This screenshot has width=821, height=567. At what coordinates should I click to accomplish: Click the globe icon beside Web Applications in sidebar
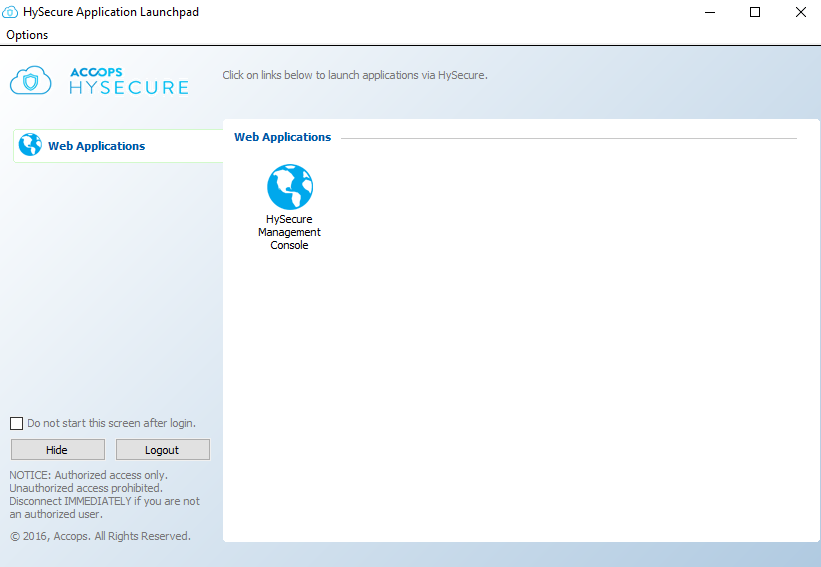tap(30, 145)
